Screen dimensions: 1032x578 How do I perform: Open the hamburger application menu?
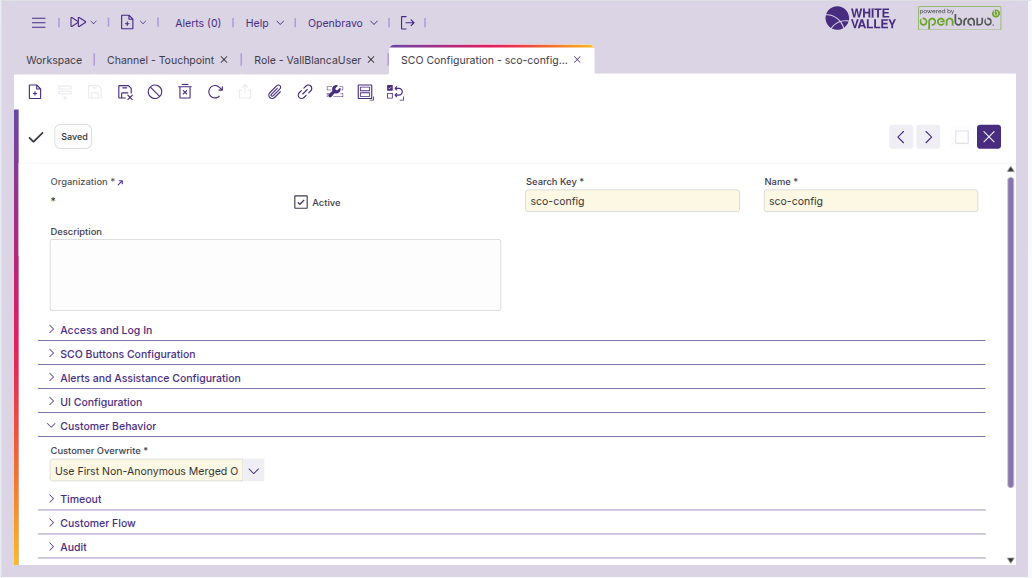[39, 22]
